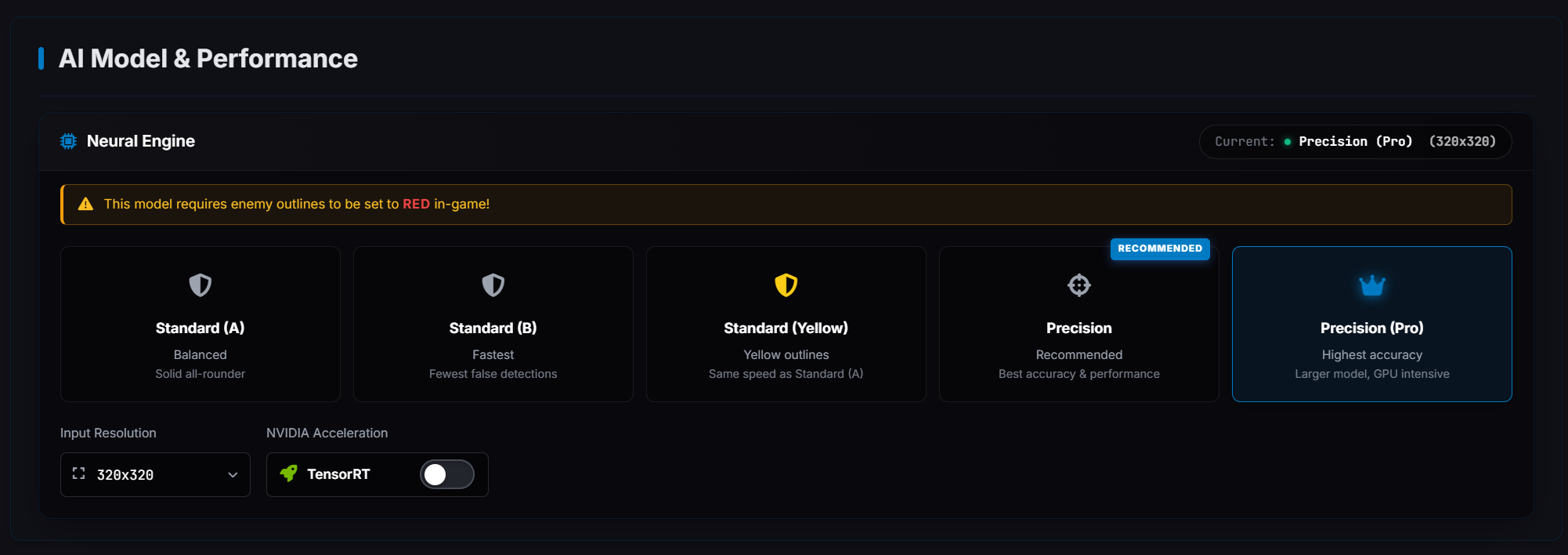The height and width of the screenshot is (555, 1568).
Task: Open the Input Resolution 320x320 dropdown
Action: coord(155,474)
